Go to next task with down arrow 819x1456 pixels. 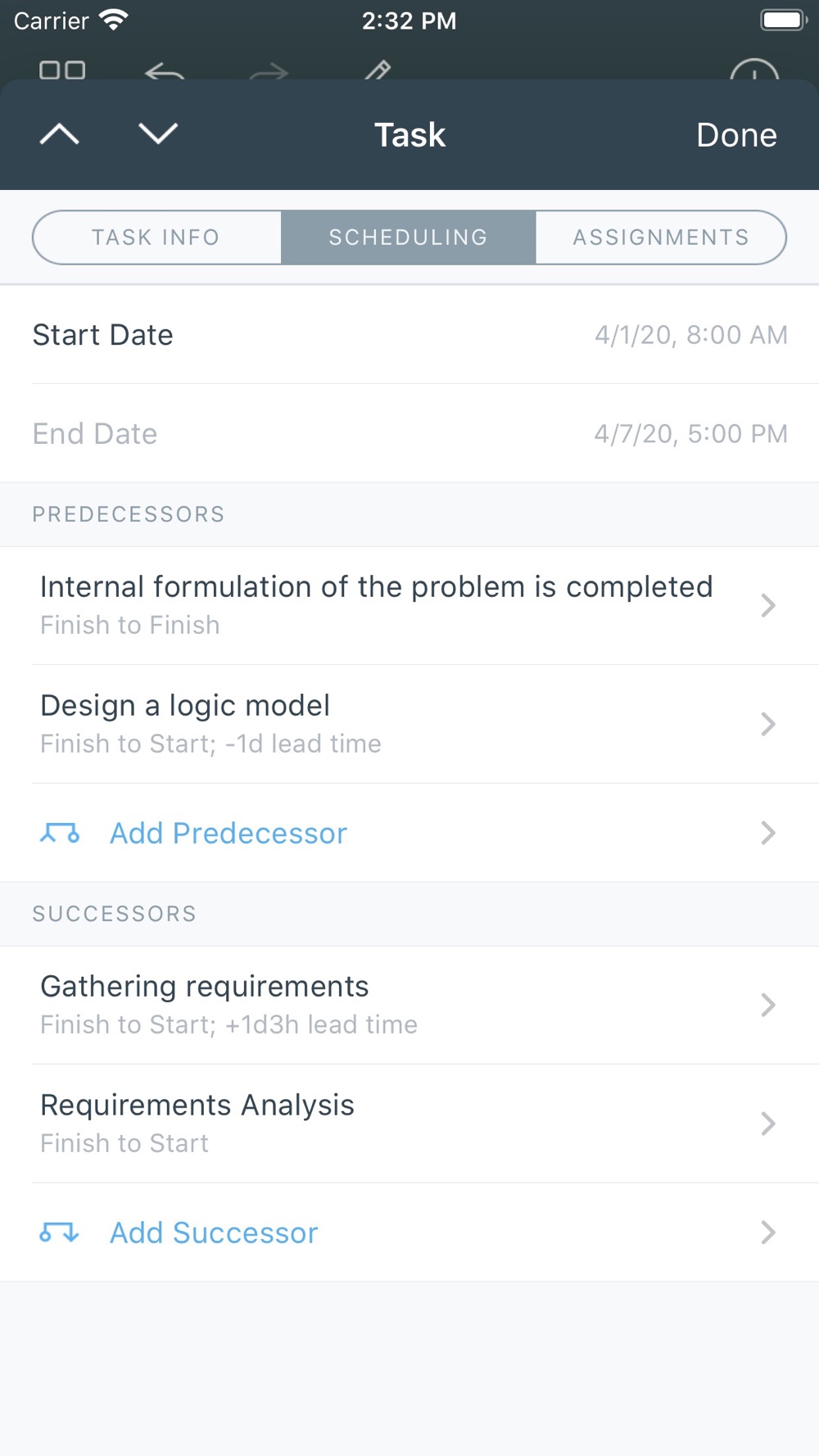click(x=158, y=133)
